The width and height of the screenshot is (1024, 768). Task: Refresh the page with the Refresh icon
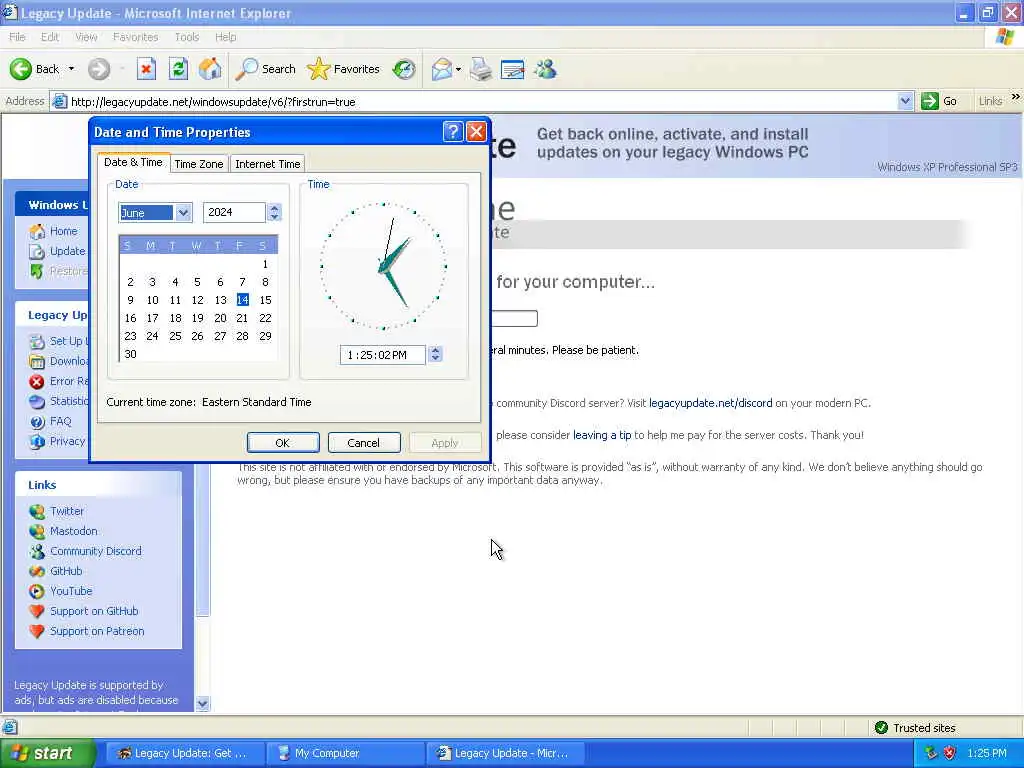(x=178, y=69)
